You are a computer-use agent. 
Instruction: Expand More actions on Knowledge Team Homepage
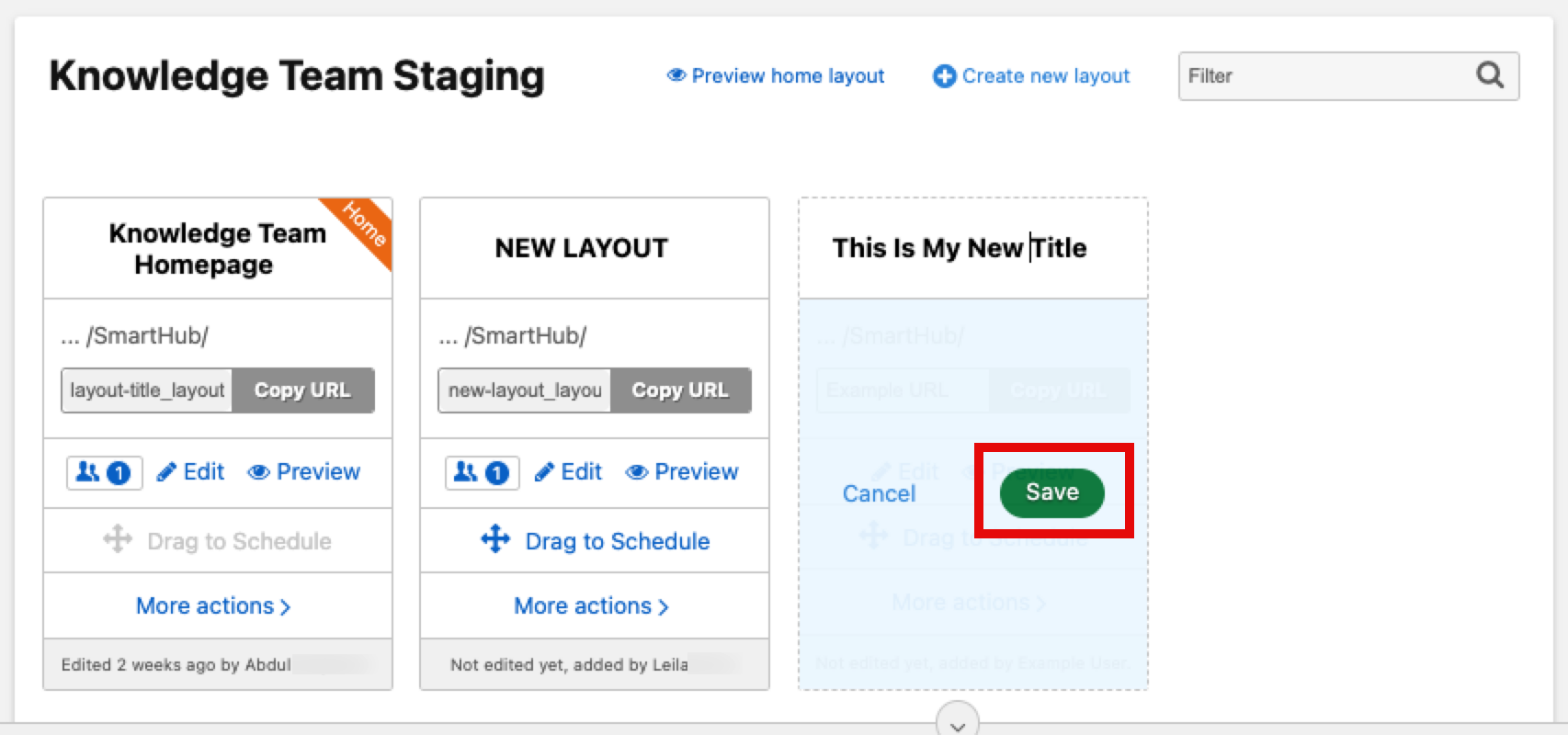point(213,606)
